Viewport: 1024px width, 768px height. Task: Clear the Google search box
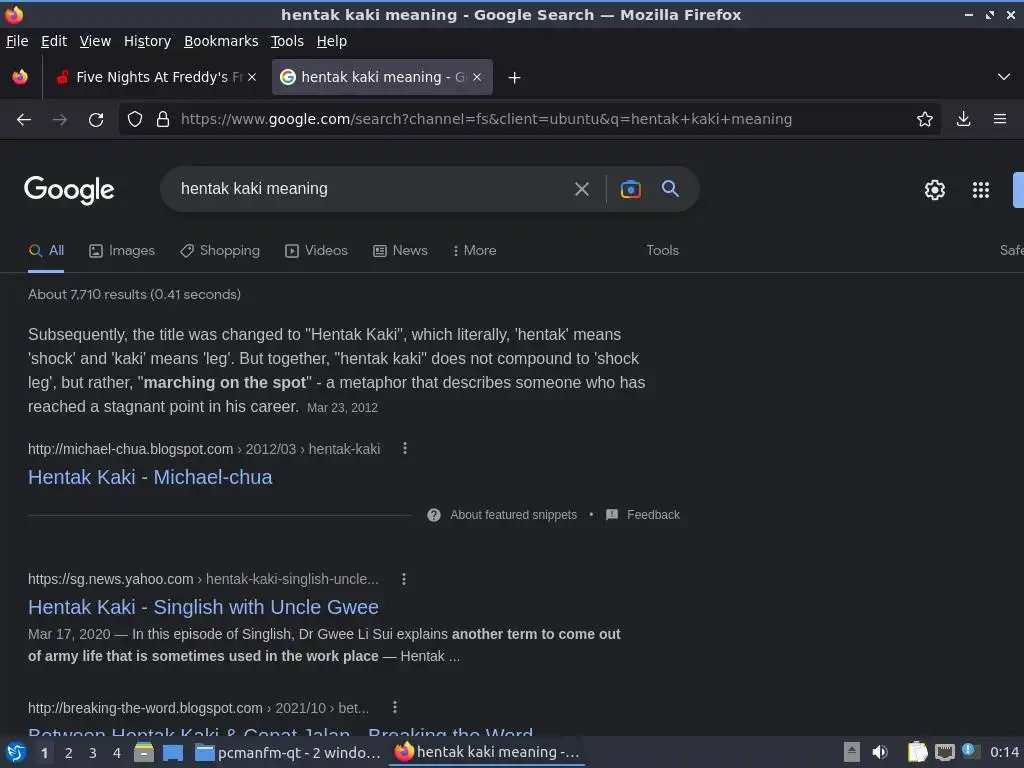pyautogui.click(x=581, y=189)
